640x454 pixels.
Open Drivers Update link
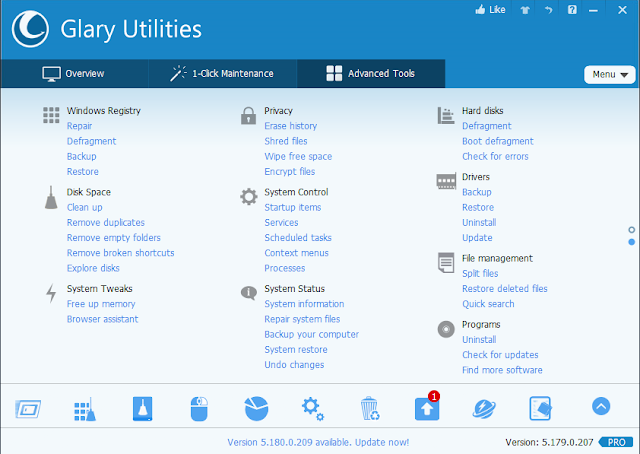click(x=477, y=238)
